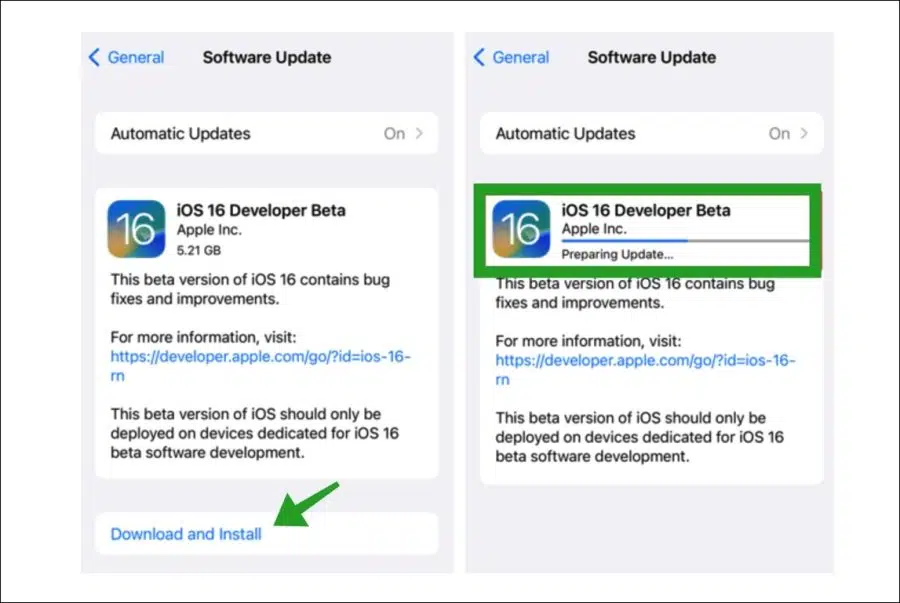Image resolution: width=900 pixels, height=603 pixels.
Task: Tap 'Apple Inc.' text in left screen
Action: click(209, 229)
